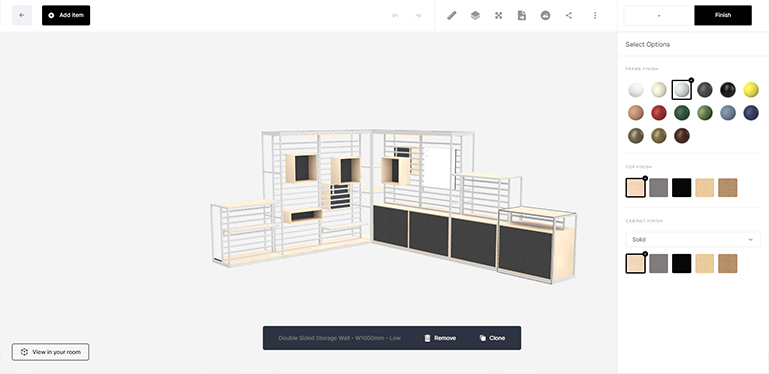Viewport: 769px width, 374px height.
Task: Click the fit-to-screen expand icon
Action: [x=498, y=15]
